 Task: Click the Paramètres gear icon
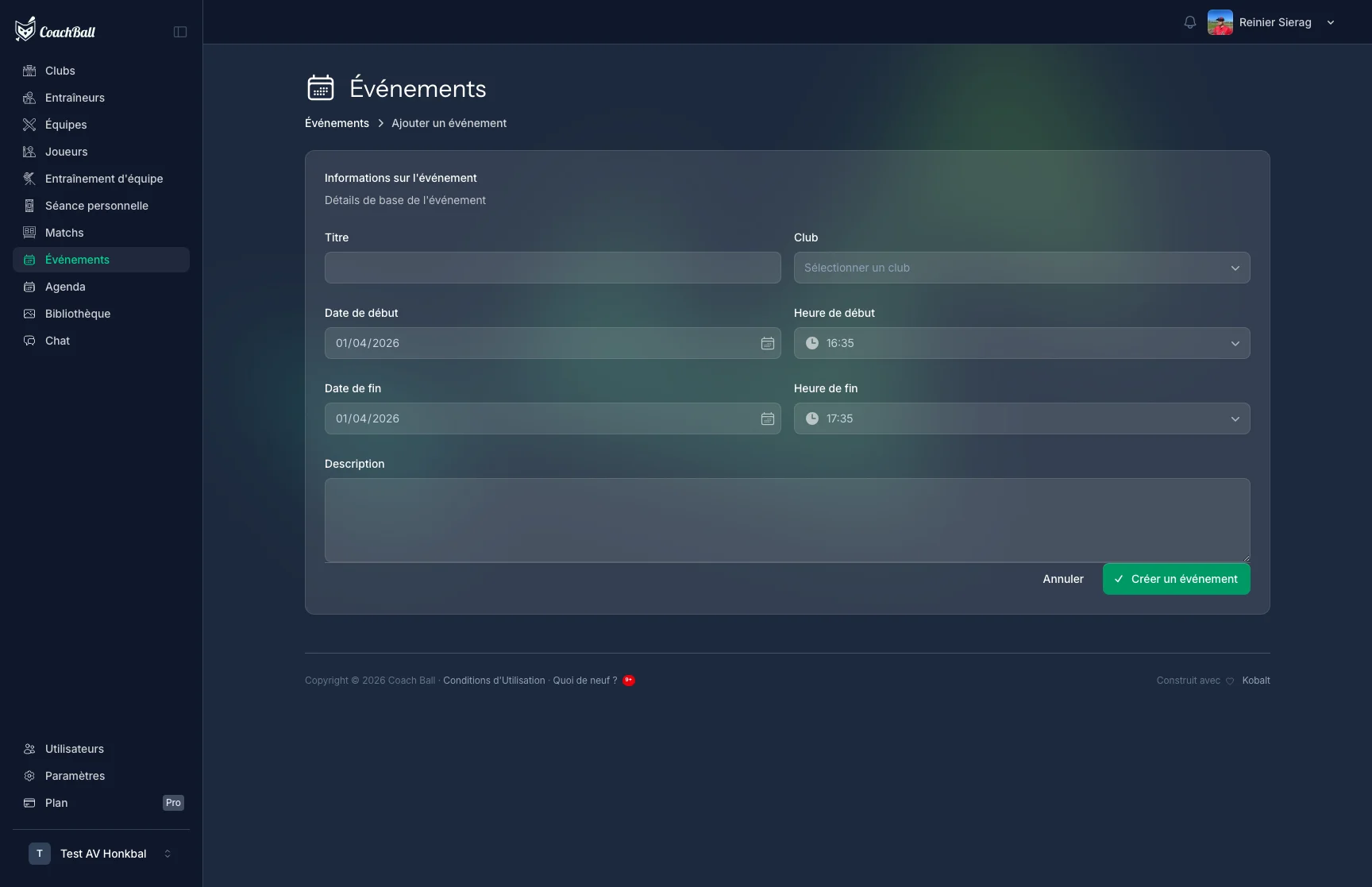[29, 776]
